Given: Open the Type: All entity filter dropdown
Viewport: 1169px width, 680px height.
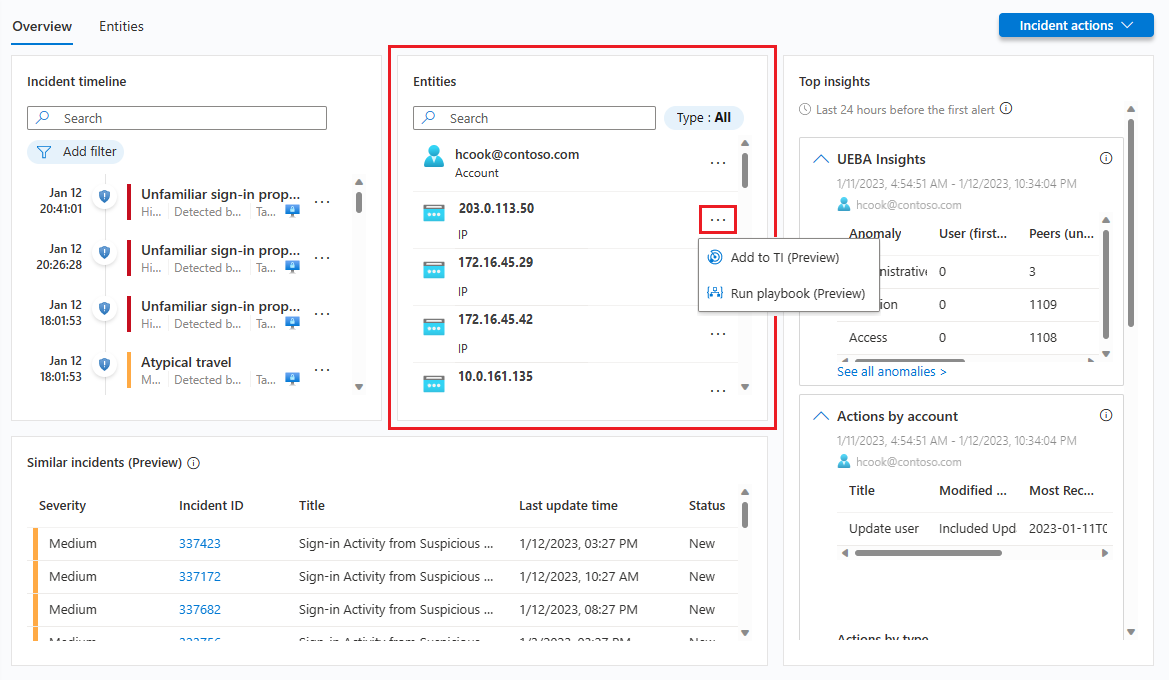Looking at the screenshot, I should (703, 117).
